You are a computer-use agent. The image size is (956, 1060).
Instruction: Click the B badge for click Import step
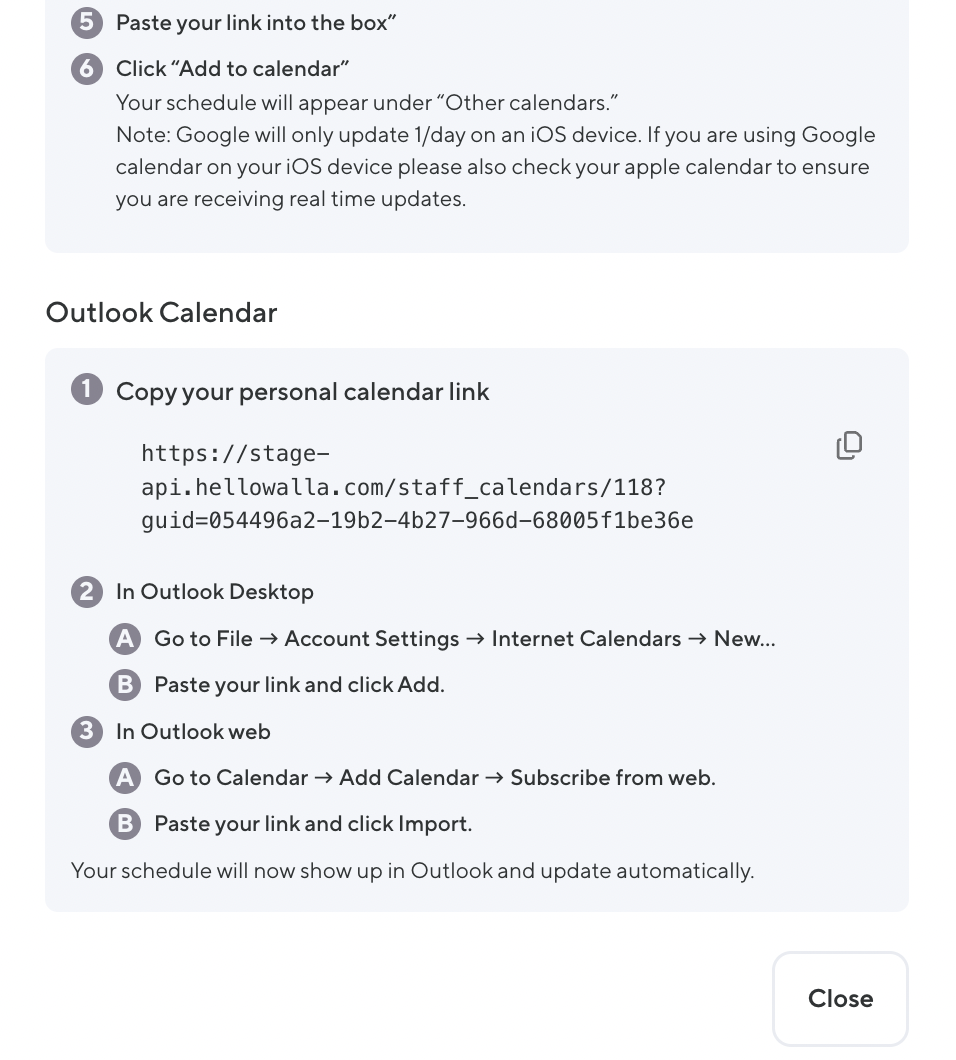pos(125,823)
